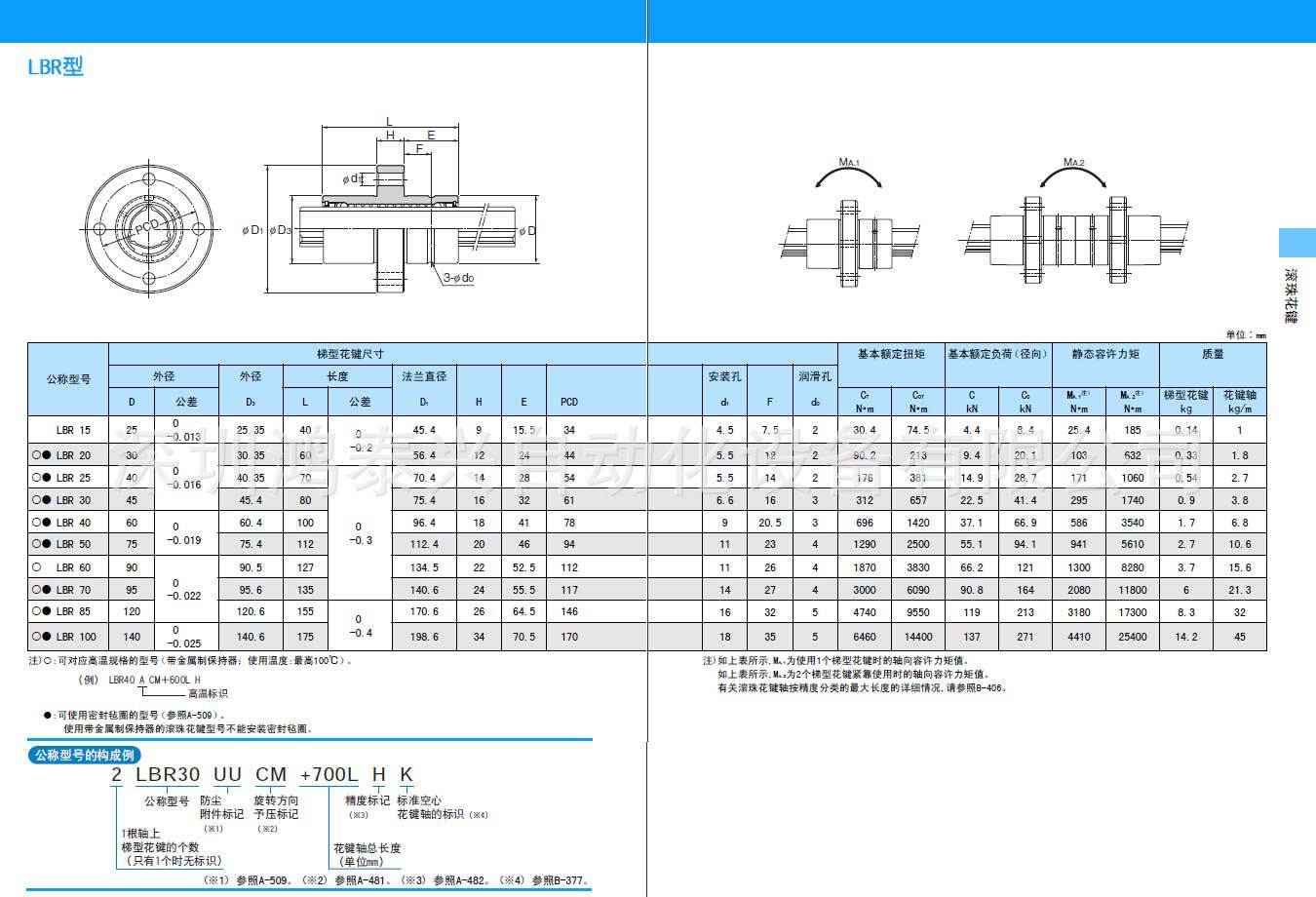Screen dimensions: 1316x897
Task: Click the 14400 torque cell
Action: pos(918,637)
